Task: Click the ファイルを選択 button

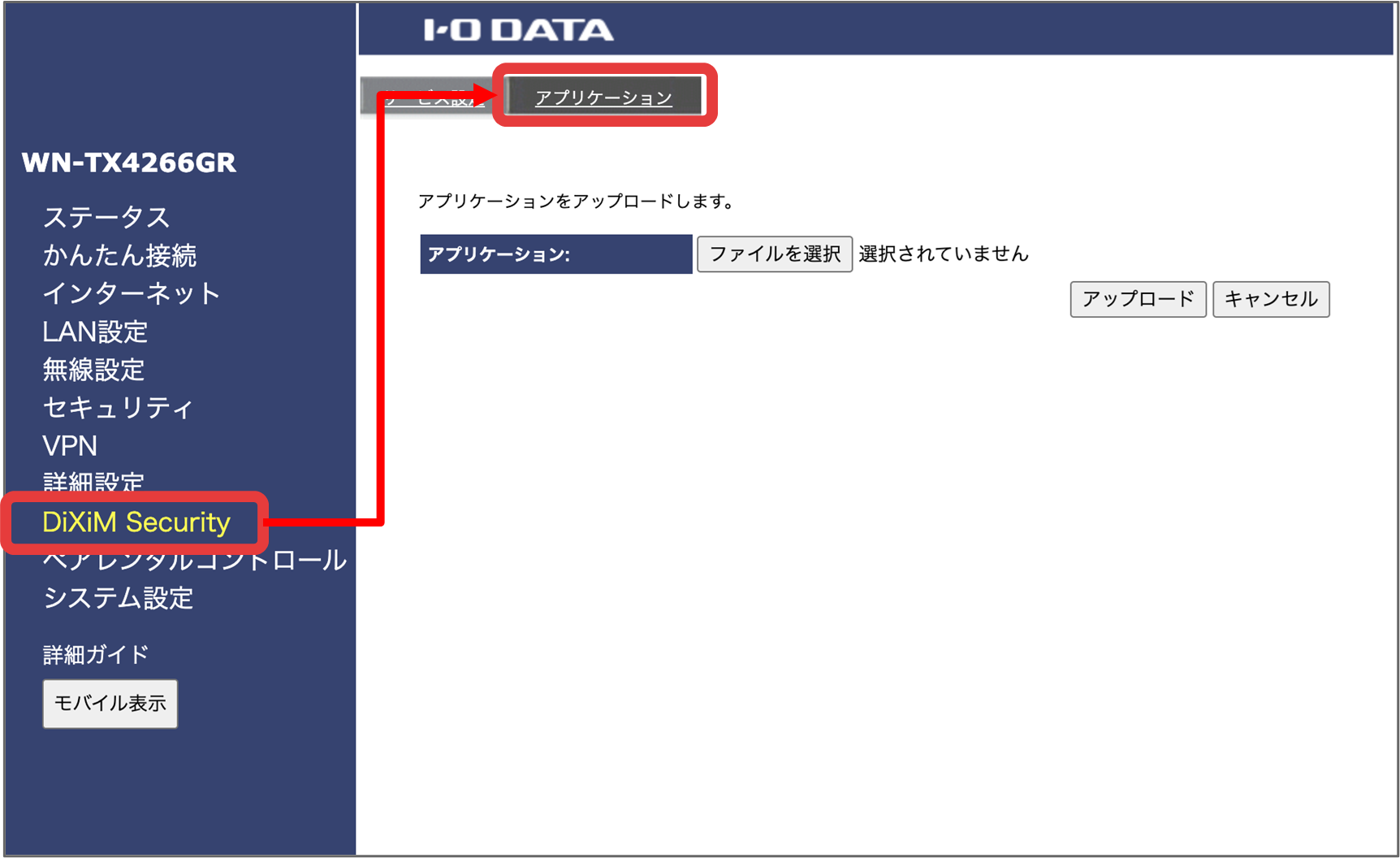Action: (x=775, y=254)
